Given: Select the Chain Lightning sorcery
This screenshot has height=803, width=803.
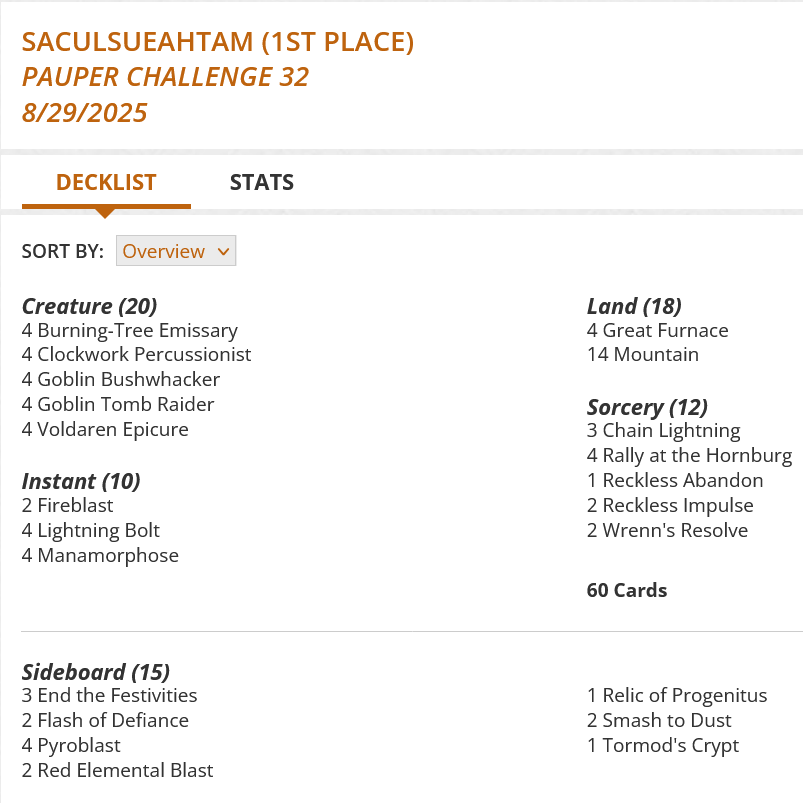Looking at the screenshot, I should click(671, 430).
